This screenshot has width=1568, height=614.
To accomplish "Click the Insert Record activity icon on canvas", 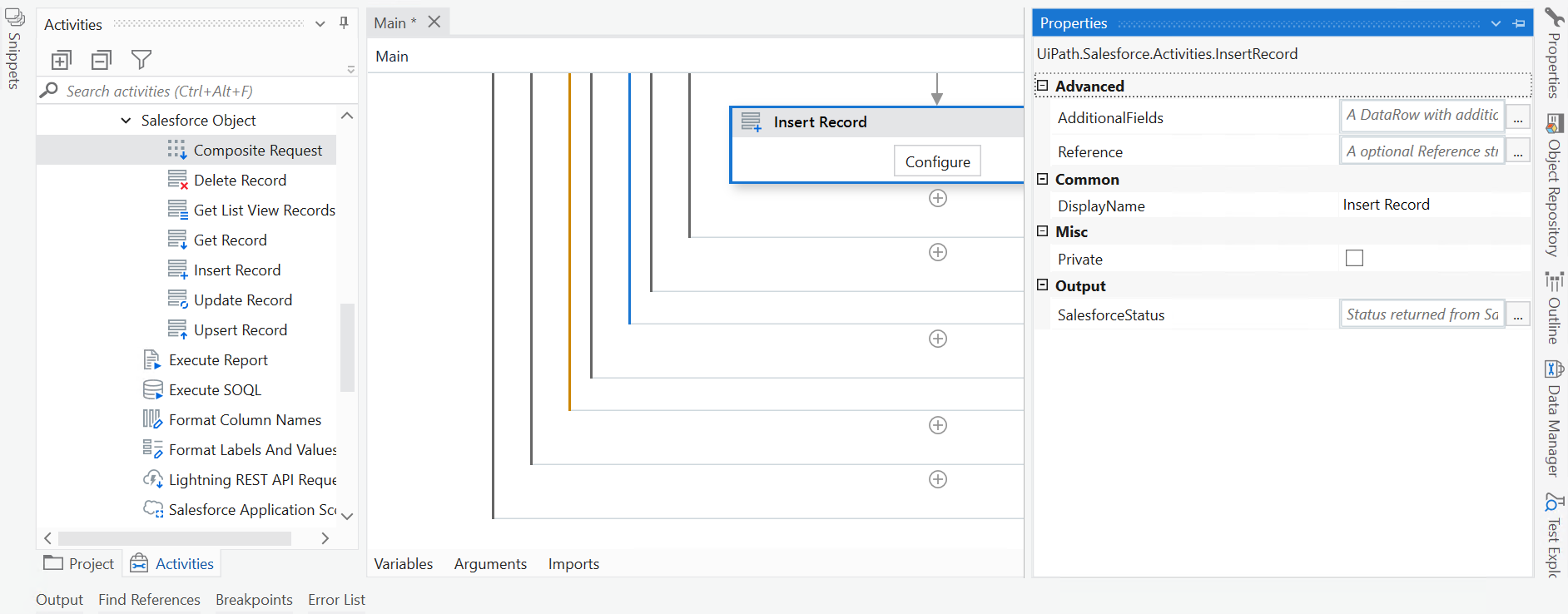I will click(x=752, y=122).
